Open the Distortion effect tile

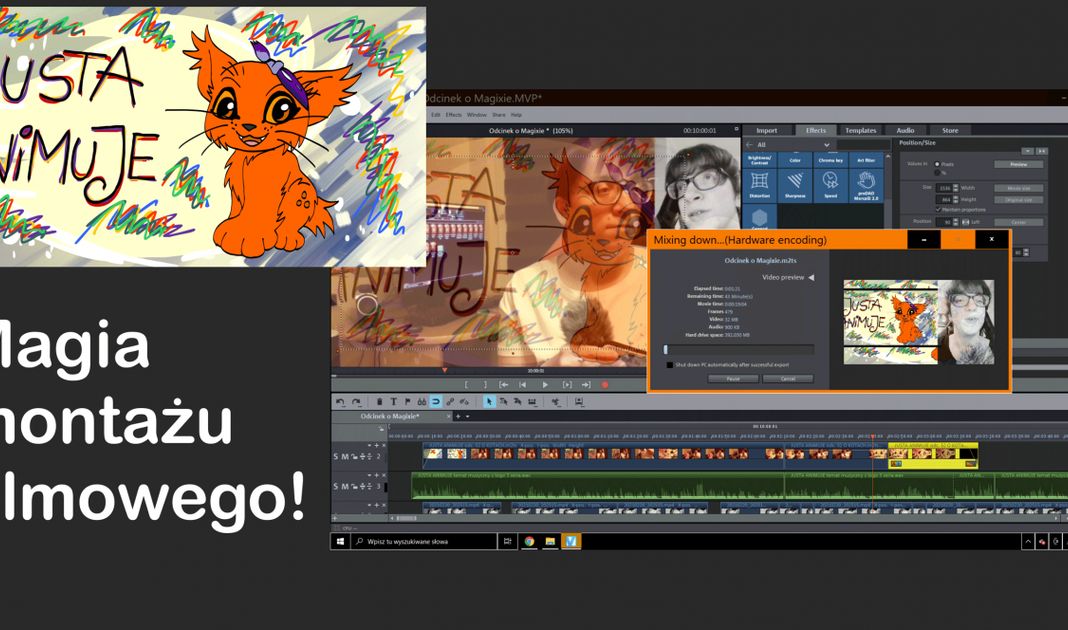(x=760, y=185)
